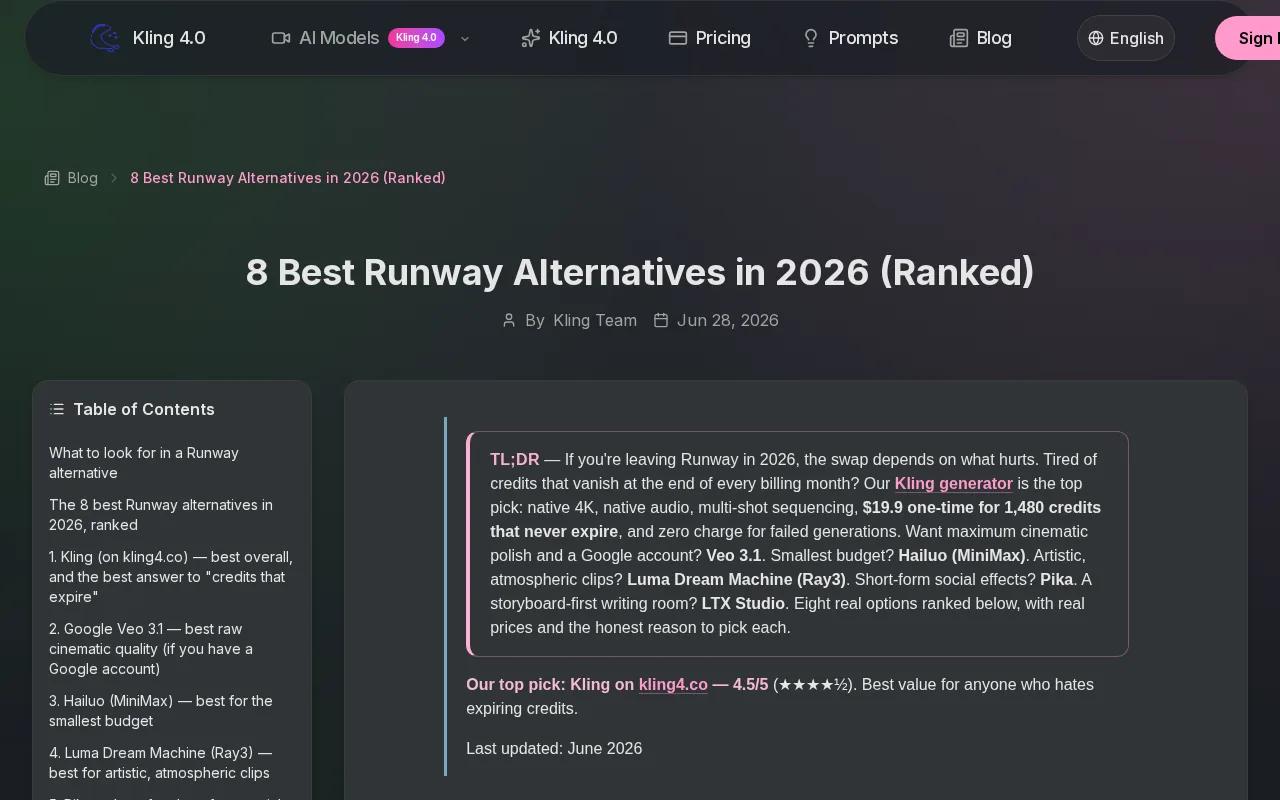
Task: Click the 'Kling Team' author name
Action: tap(595, 320)
